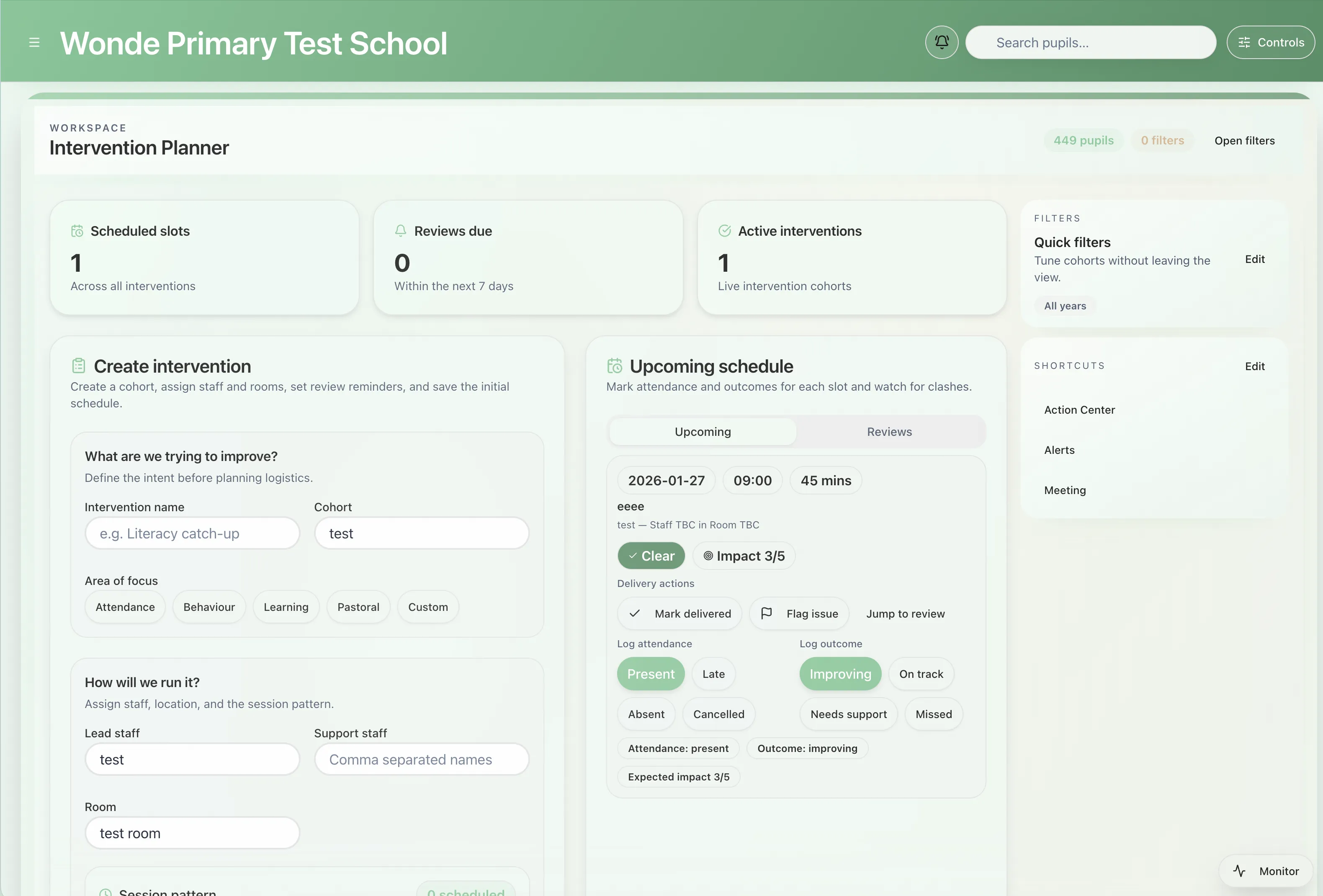Click the Flag issue flag icon
The width and height of the screenshot is (1323, 896).
766,613
